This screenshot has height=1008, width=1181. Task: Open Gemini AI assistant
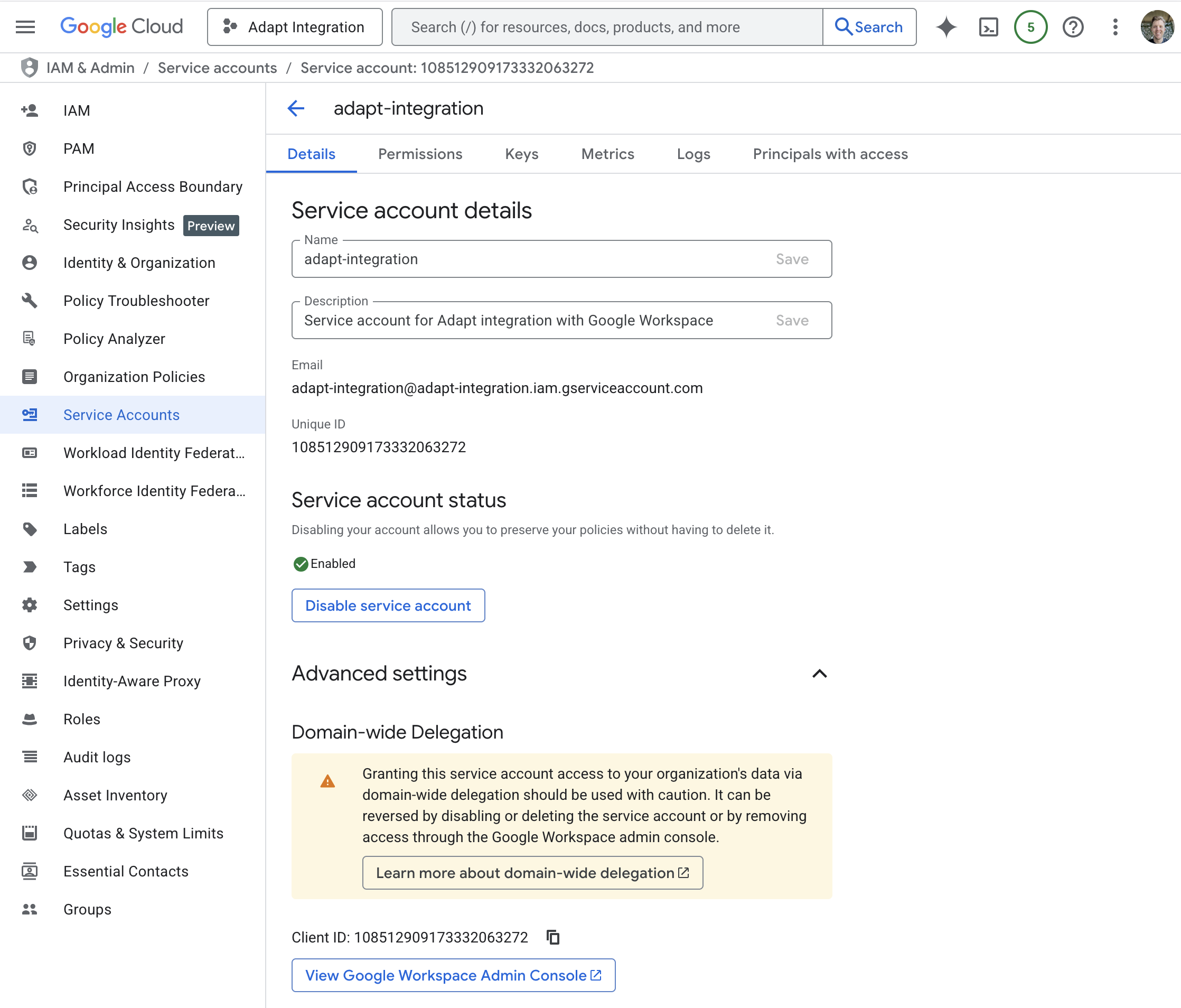click(x=945, y=27)
